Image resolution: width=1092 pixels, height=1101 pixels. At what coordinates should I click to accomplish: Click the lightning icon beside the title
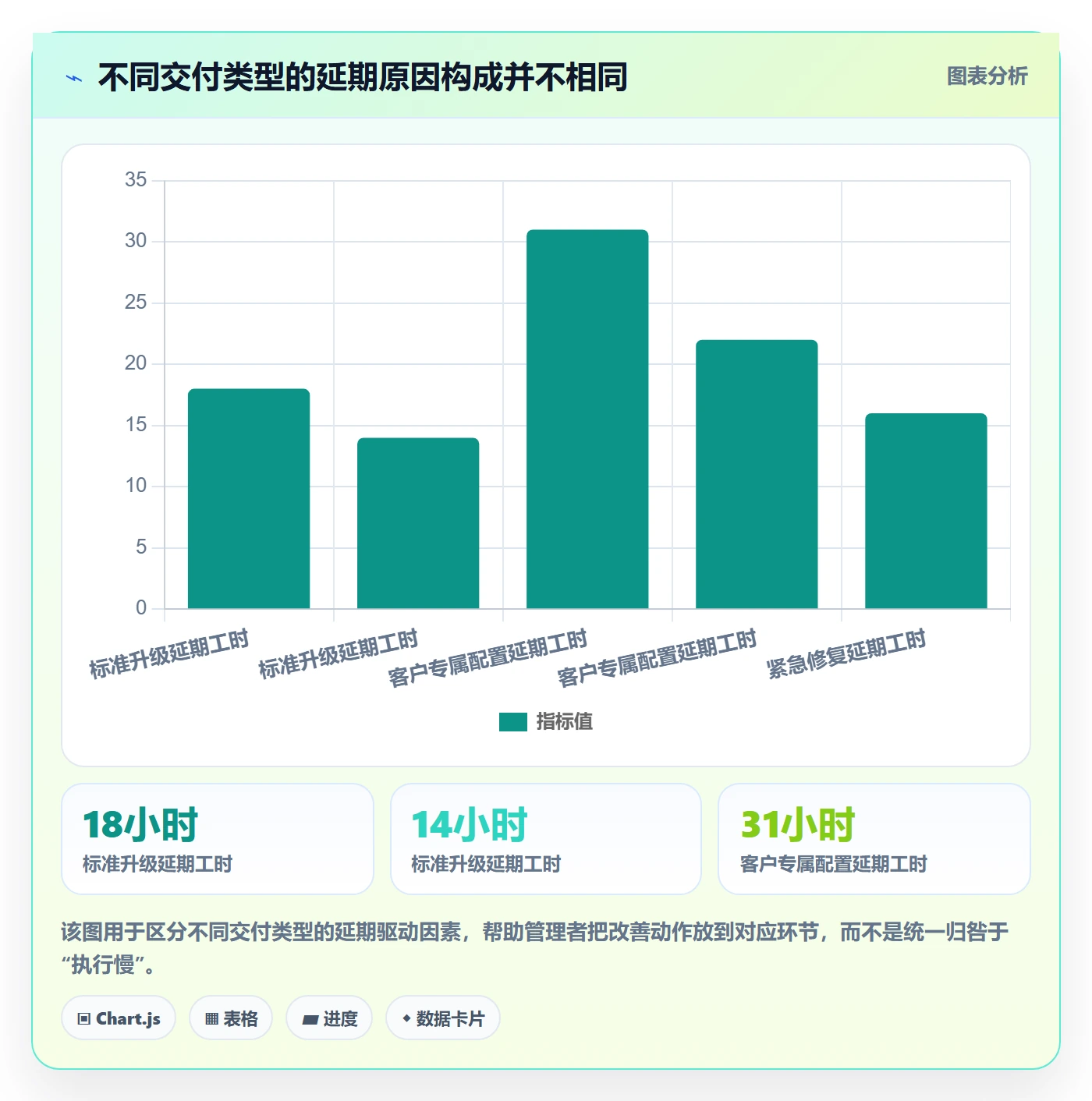tap(74, 78)
